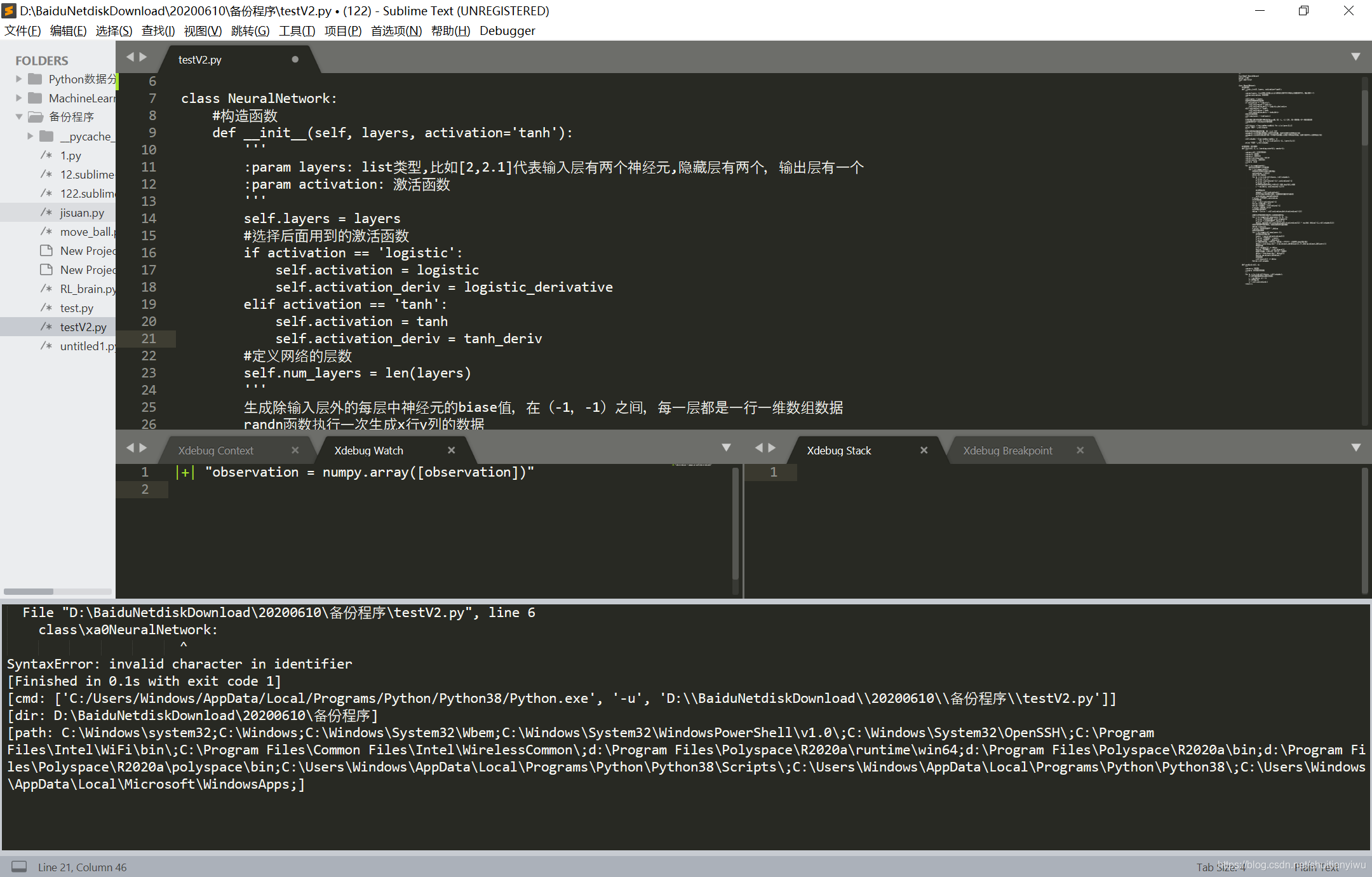
Task: Switch to Xdebug Context tab
Action: coord(215,451)
